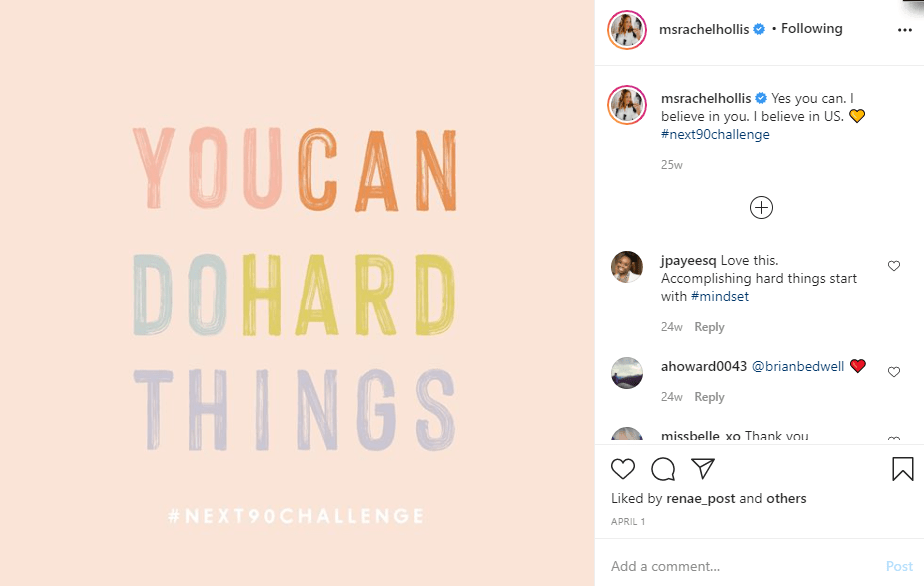Open msrachelhollis profile picture in the header
This screenshot has height=586, width=924.
627,30
